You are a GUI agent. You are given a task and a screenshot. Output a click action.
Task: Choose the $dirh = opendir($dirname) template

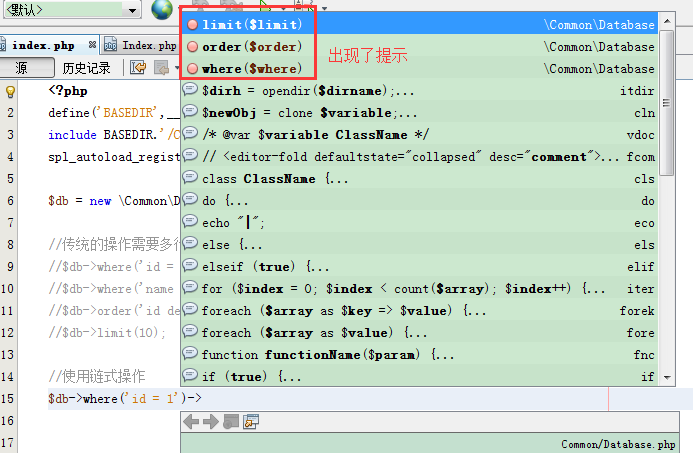(x=419, y=90)
